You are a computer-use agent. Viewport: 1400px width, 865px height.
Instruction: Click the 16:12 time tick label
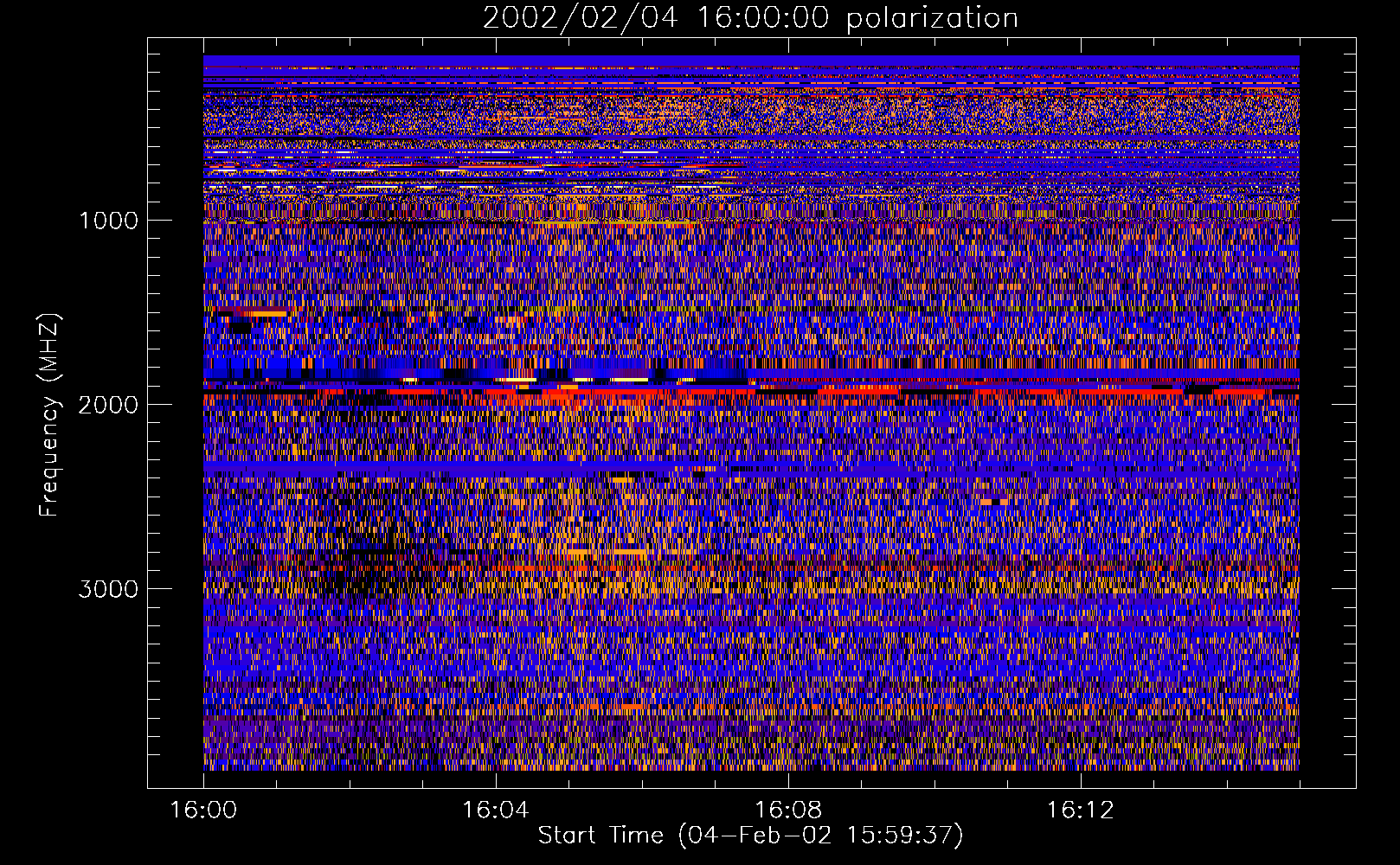pos(1079,811)
